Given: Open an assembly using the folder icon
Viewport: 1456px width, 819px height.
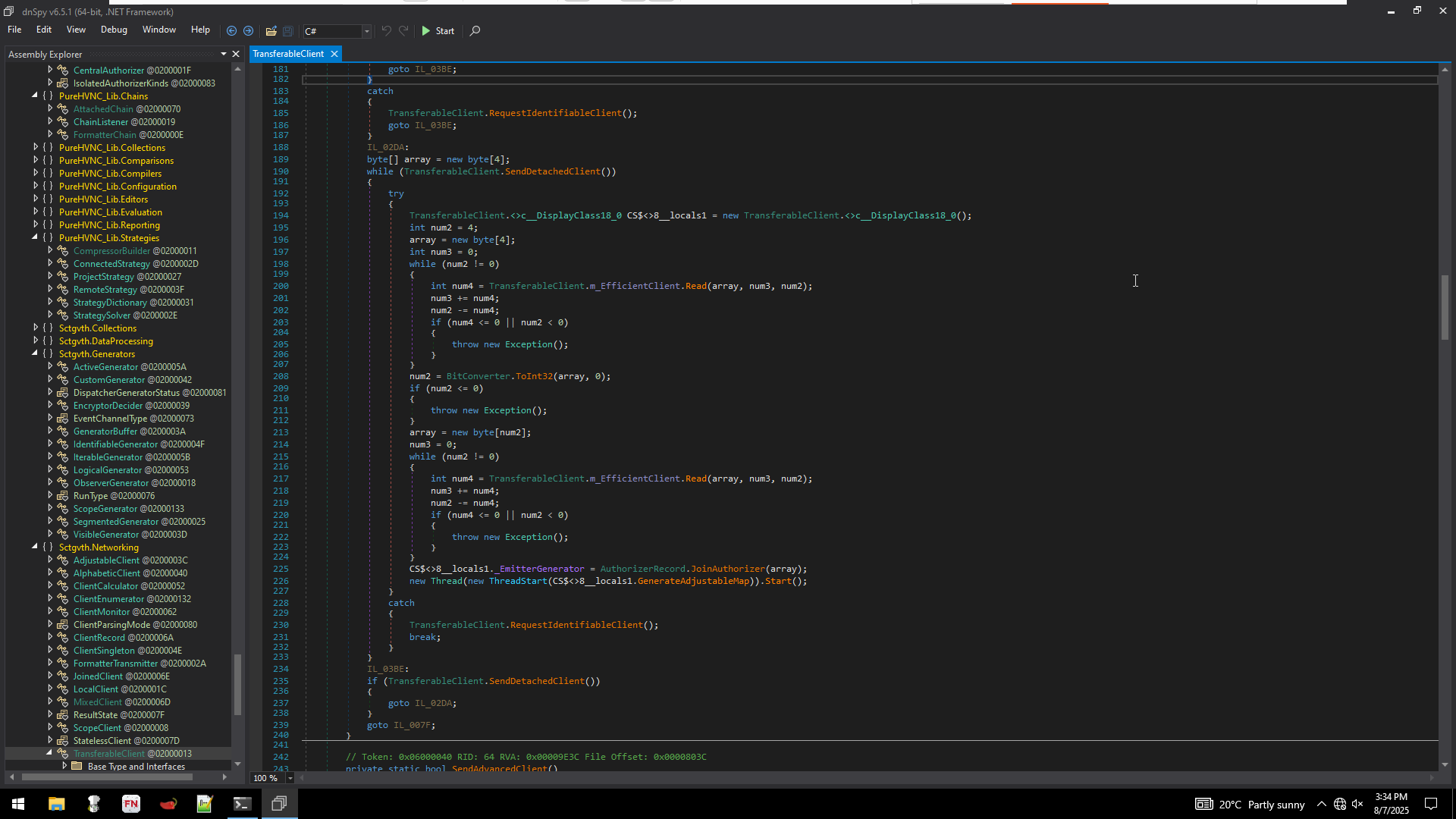Looking at the screenshot, I should click(x=271, y=31).
